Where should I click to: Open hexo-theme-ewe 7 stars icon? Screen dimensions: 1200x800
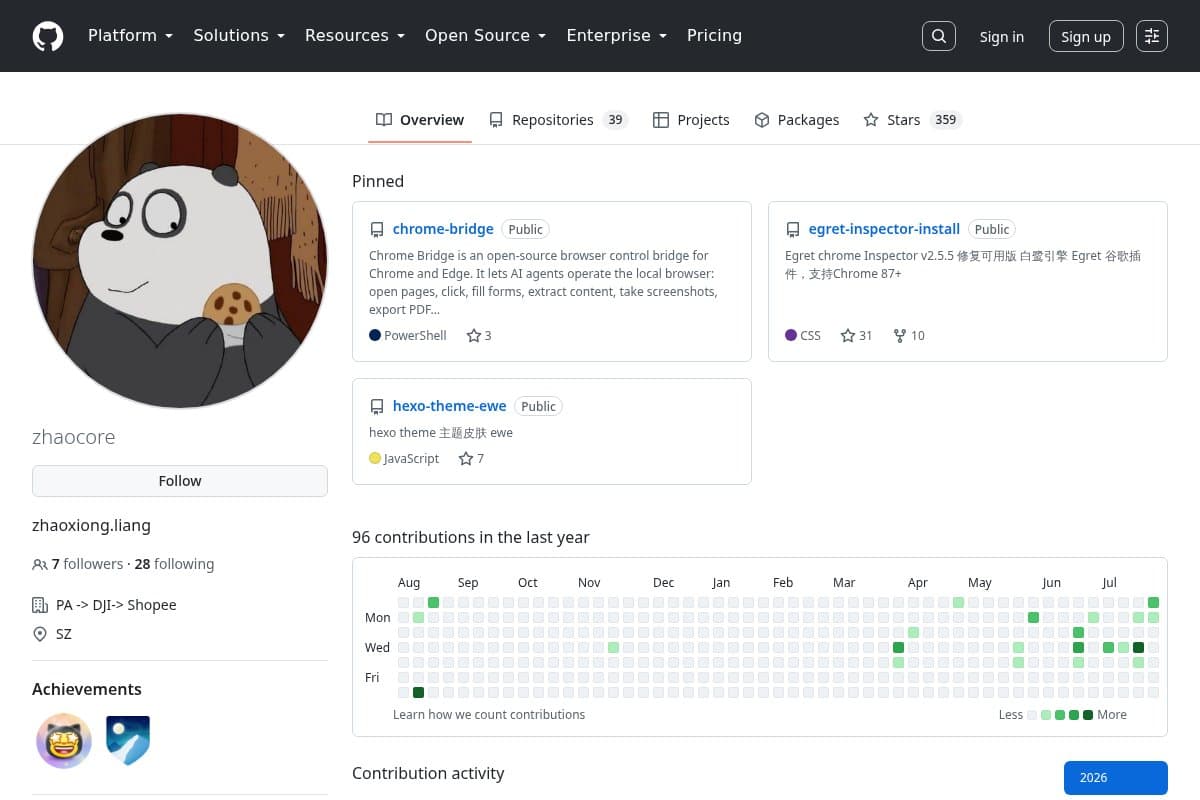466,459
